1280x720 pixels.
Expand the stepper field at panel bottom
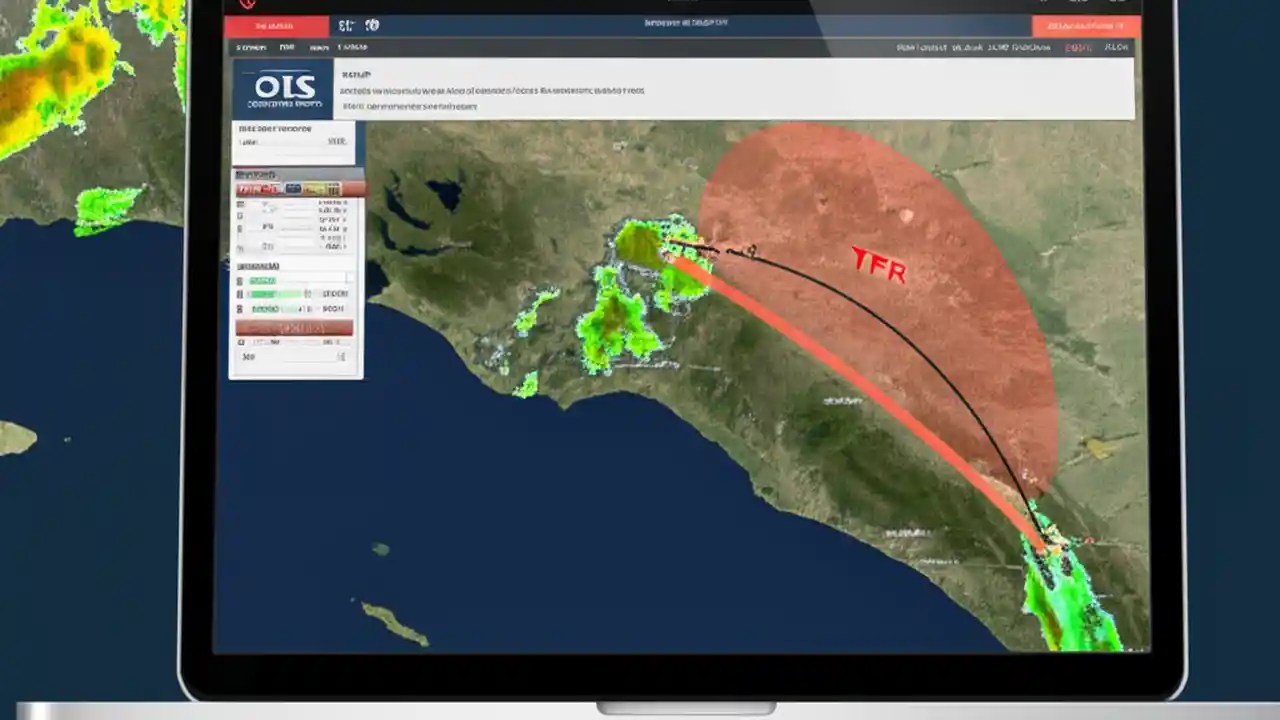click(340, 356)
